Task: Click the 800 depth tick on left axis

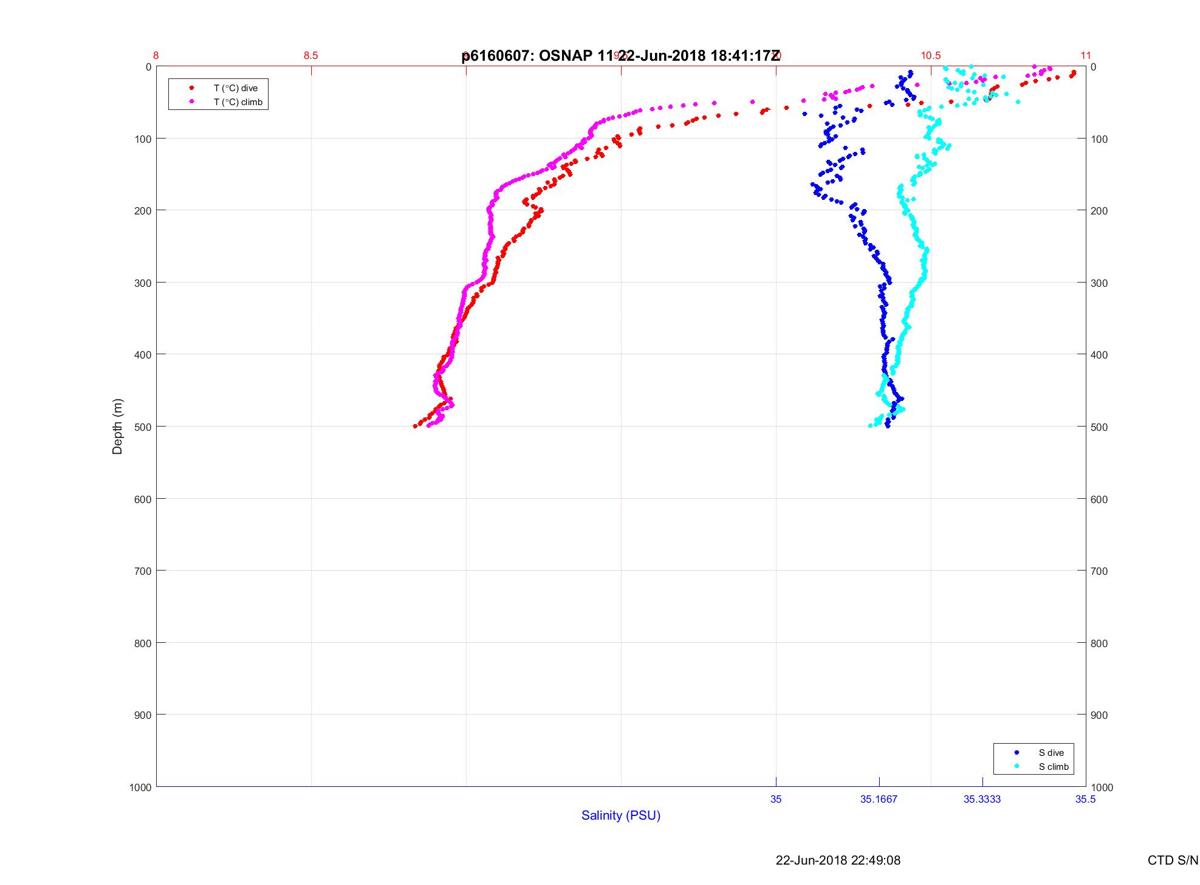Action: 142,643
